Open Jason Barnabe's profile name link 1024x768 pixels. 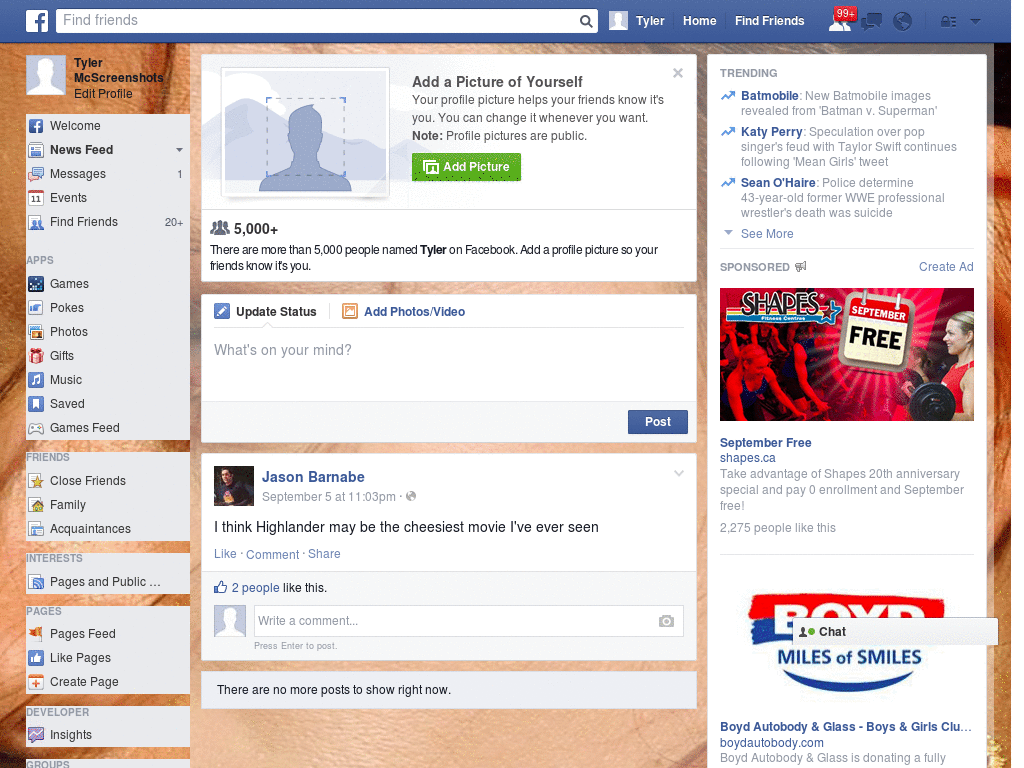coord(313,477)
